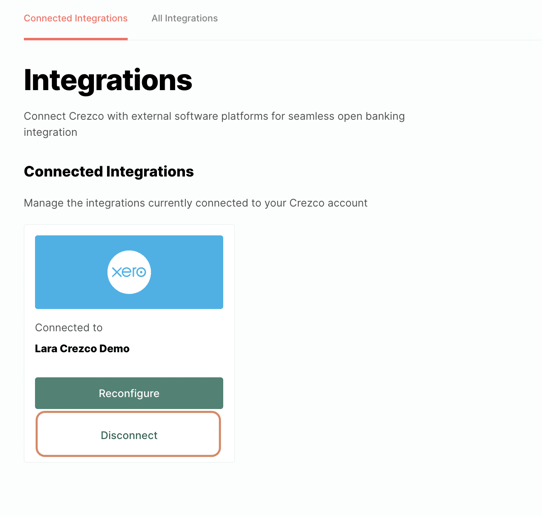Click the word 'Crezco' in the top description
The height and width of the screenshot is (516, 542).
[86, 116]
